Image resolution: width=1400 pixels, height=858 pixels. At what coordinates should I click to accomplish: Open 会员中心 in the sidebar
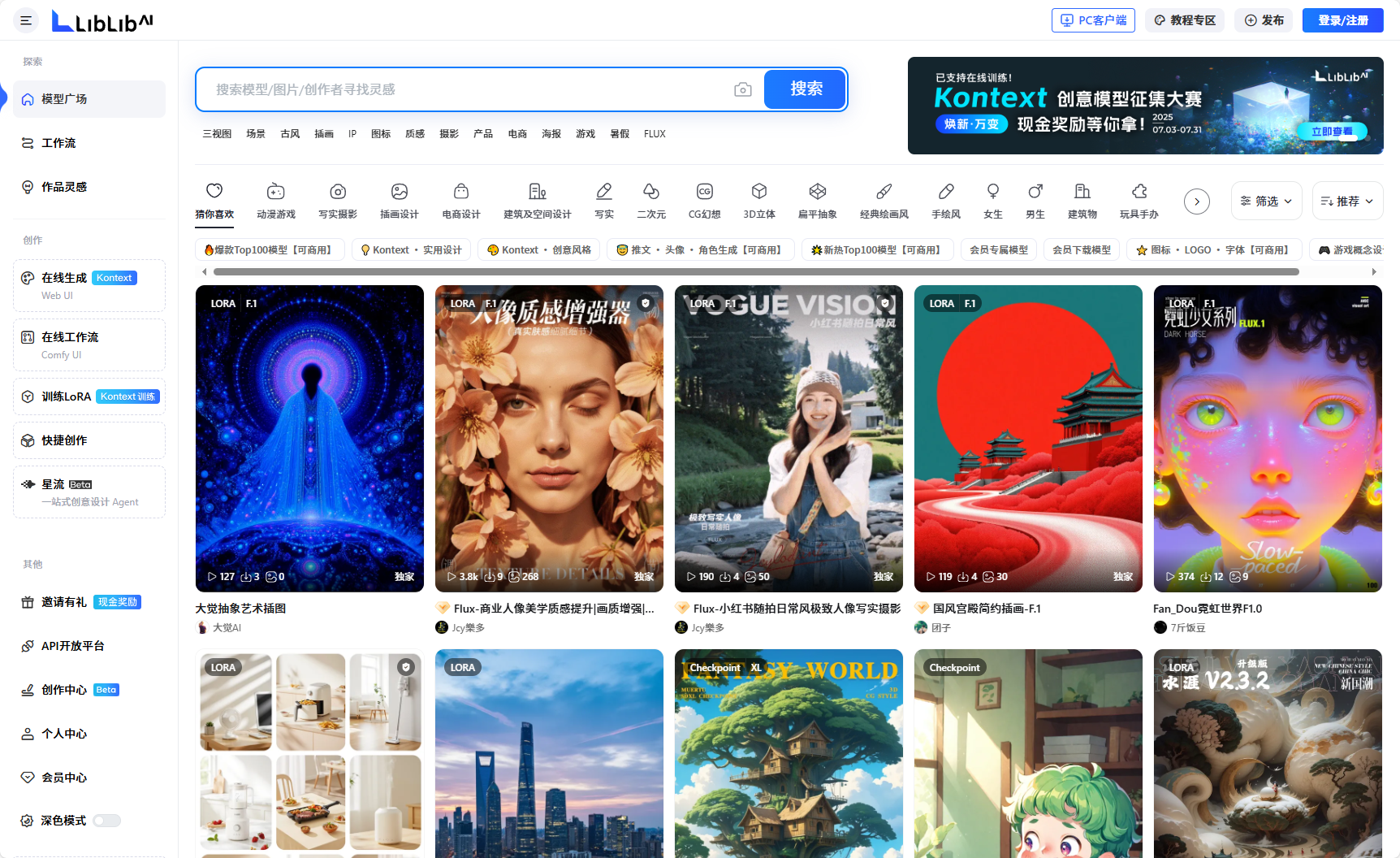coord(89,778)
